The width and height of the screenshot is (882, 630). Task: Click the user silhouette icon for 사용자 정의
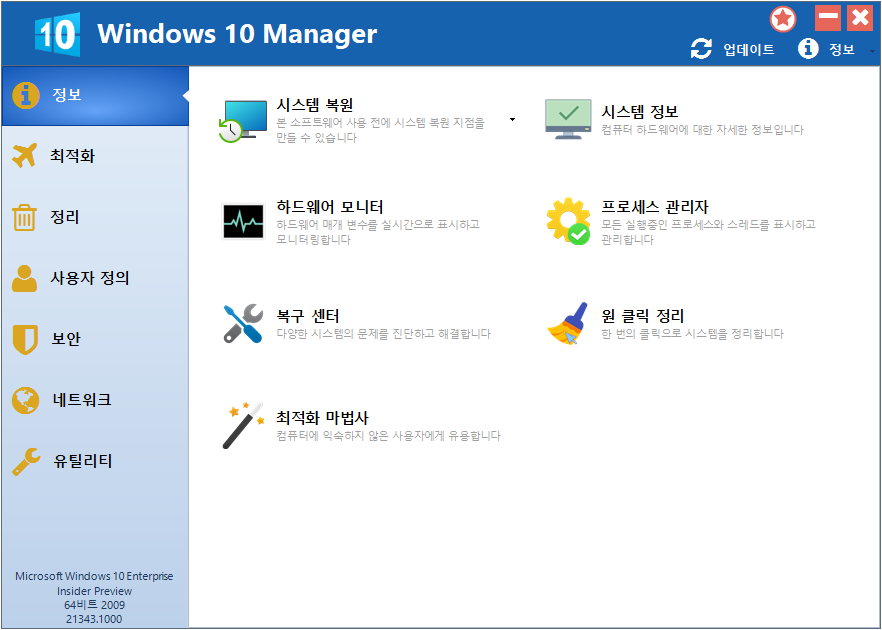pyautogui.click(x=24, y=278)
